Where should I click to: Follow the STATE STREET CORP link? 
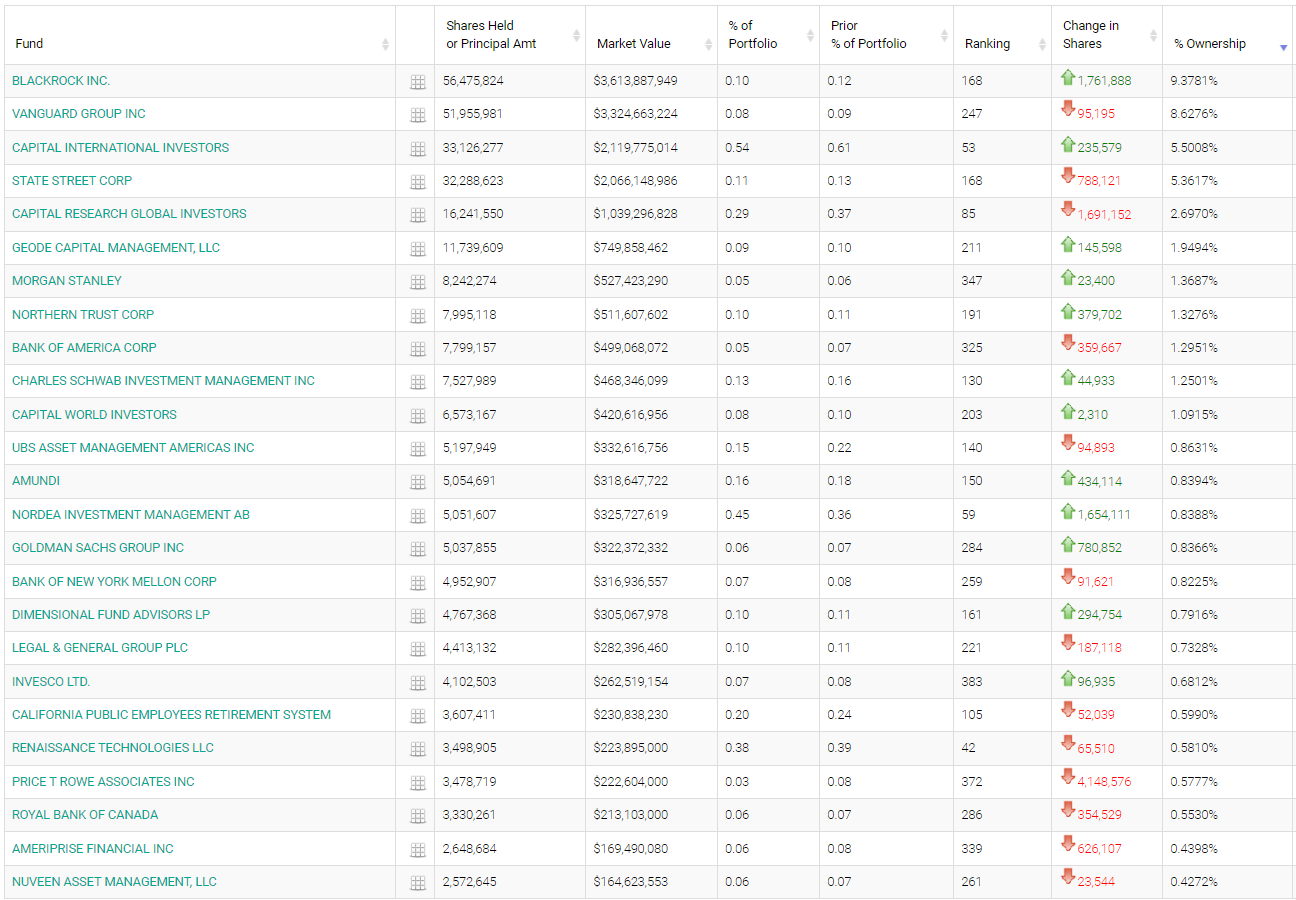coord(72,180)
